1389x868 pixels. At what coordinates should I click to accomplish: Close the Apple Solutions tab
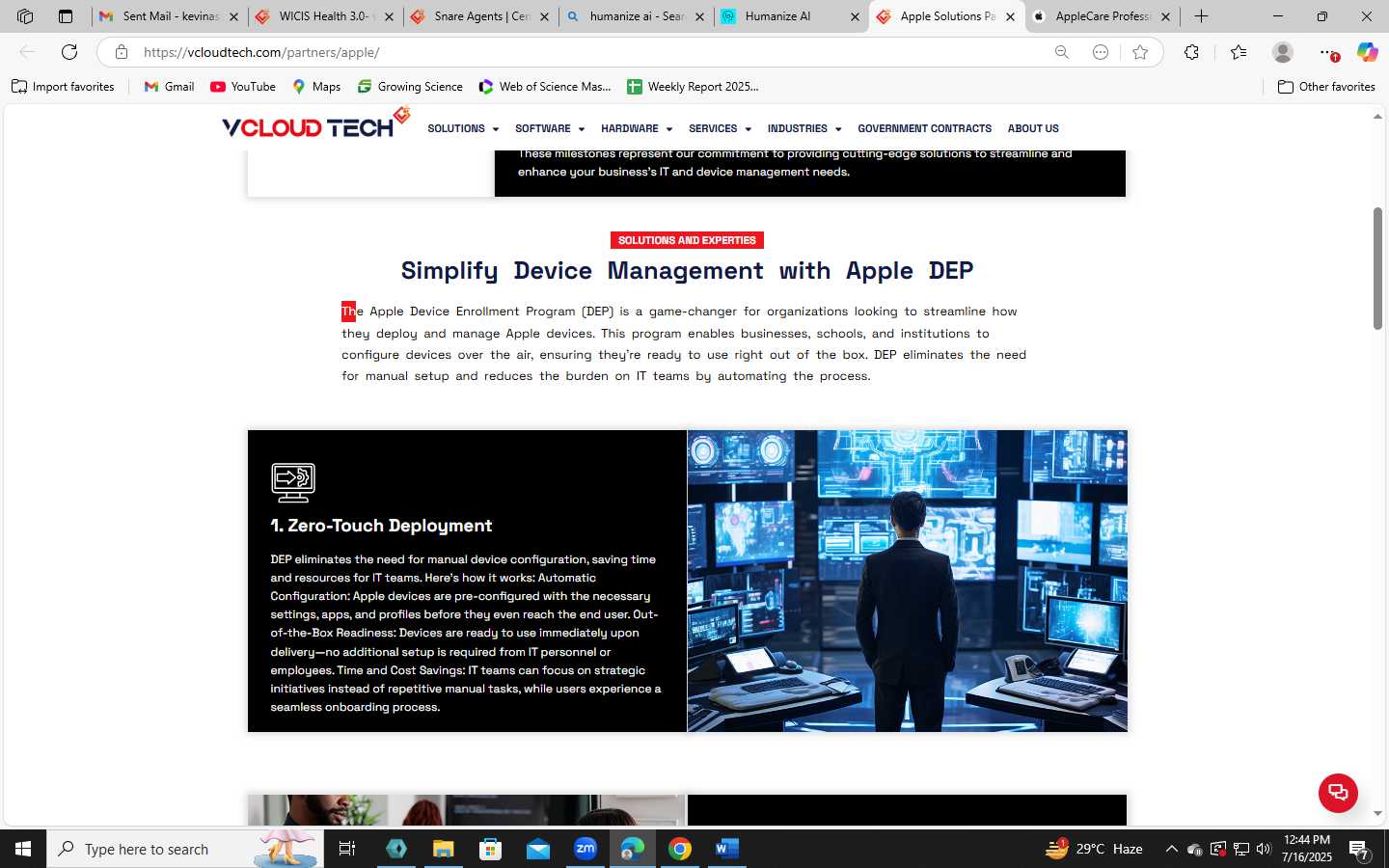[x=1010, y=16]
